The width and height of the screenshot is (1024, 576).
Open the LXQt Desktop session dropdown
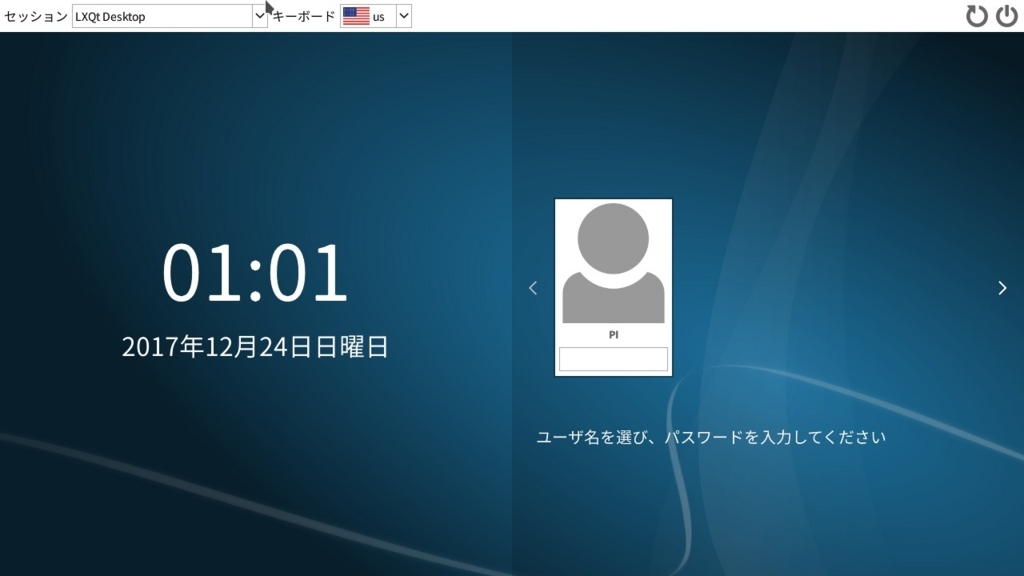point(169,16)
